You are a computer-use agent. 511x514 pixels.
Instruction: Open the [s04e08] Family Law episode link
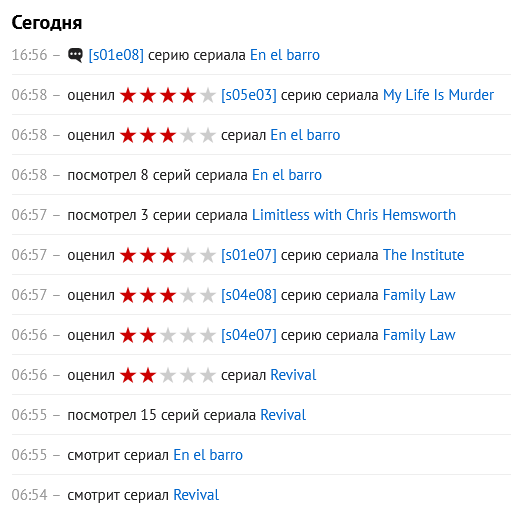(249, 295)
